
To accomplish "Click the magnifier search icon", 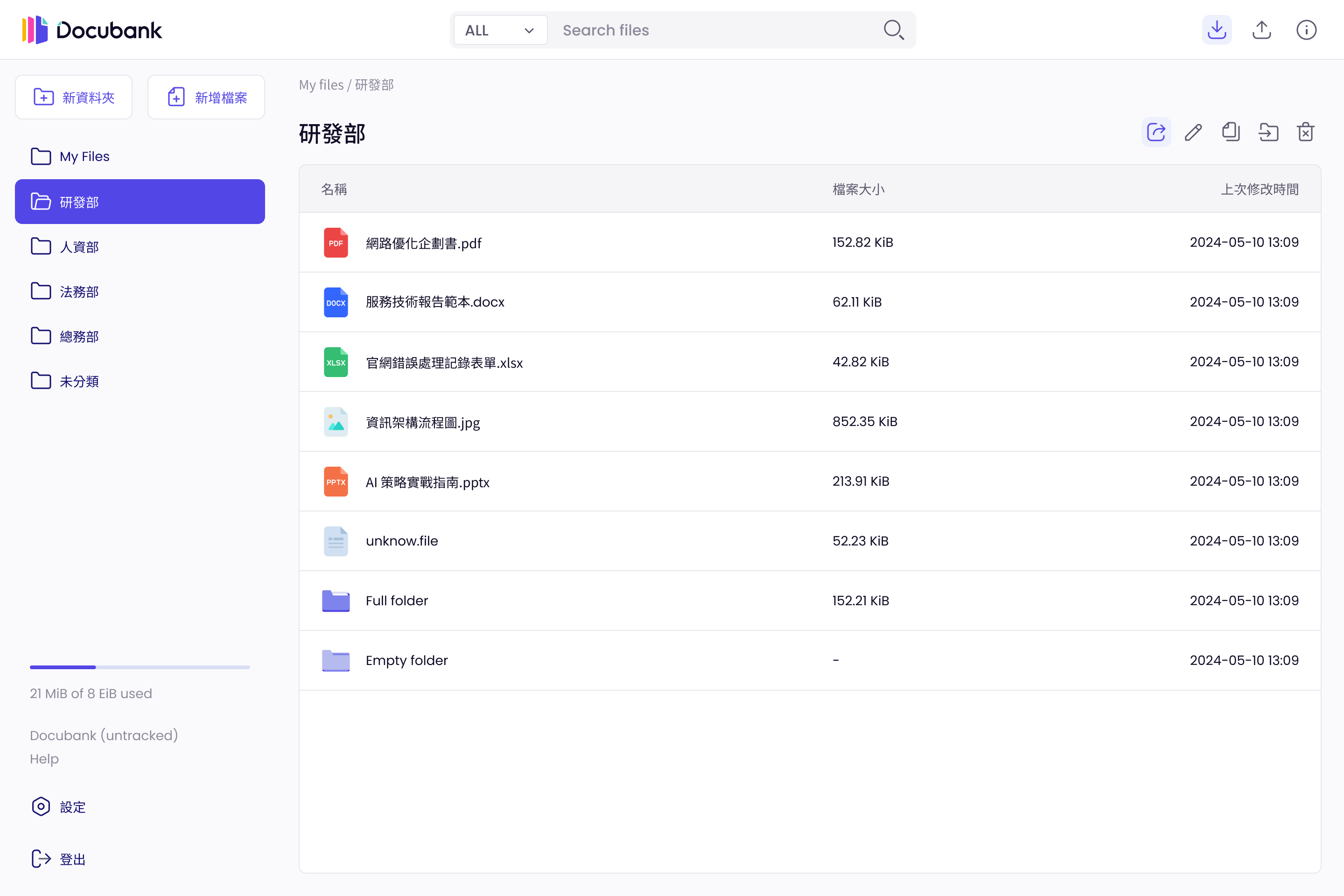I will pos(894,30).
